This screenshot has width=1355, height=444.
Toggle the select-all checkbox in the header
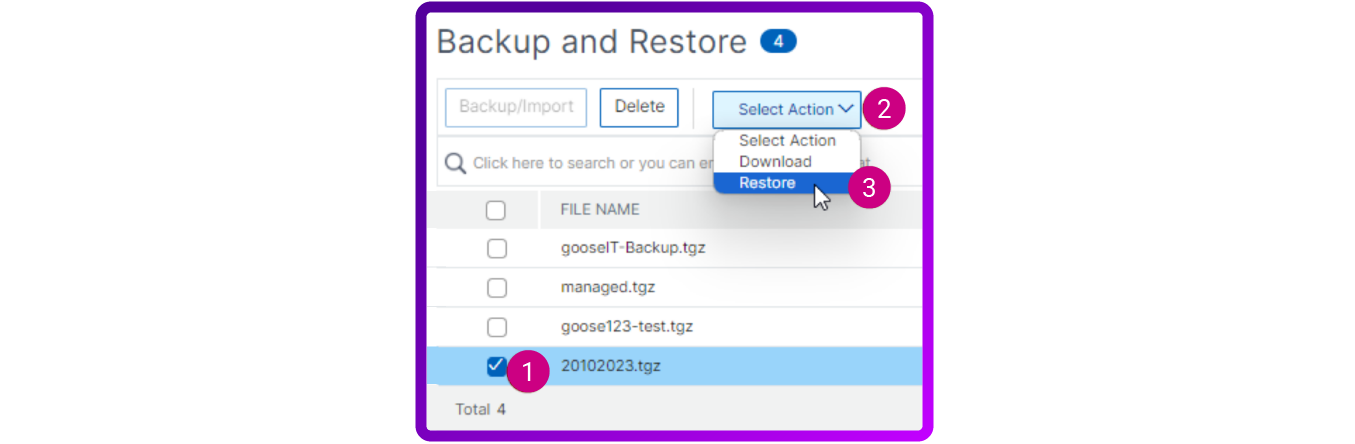tap(496, 210)
